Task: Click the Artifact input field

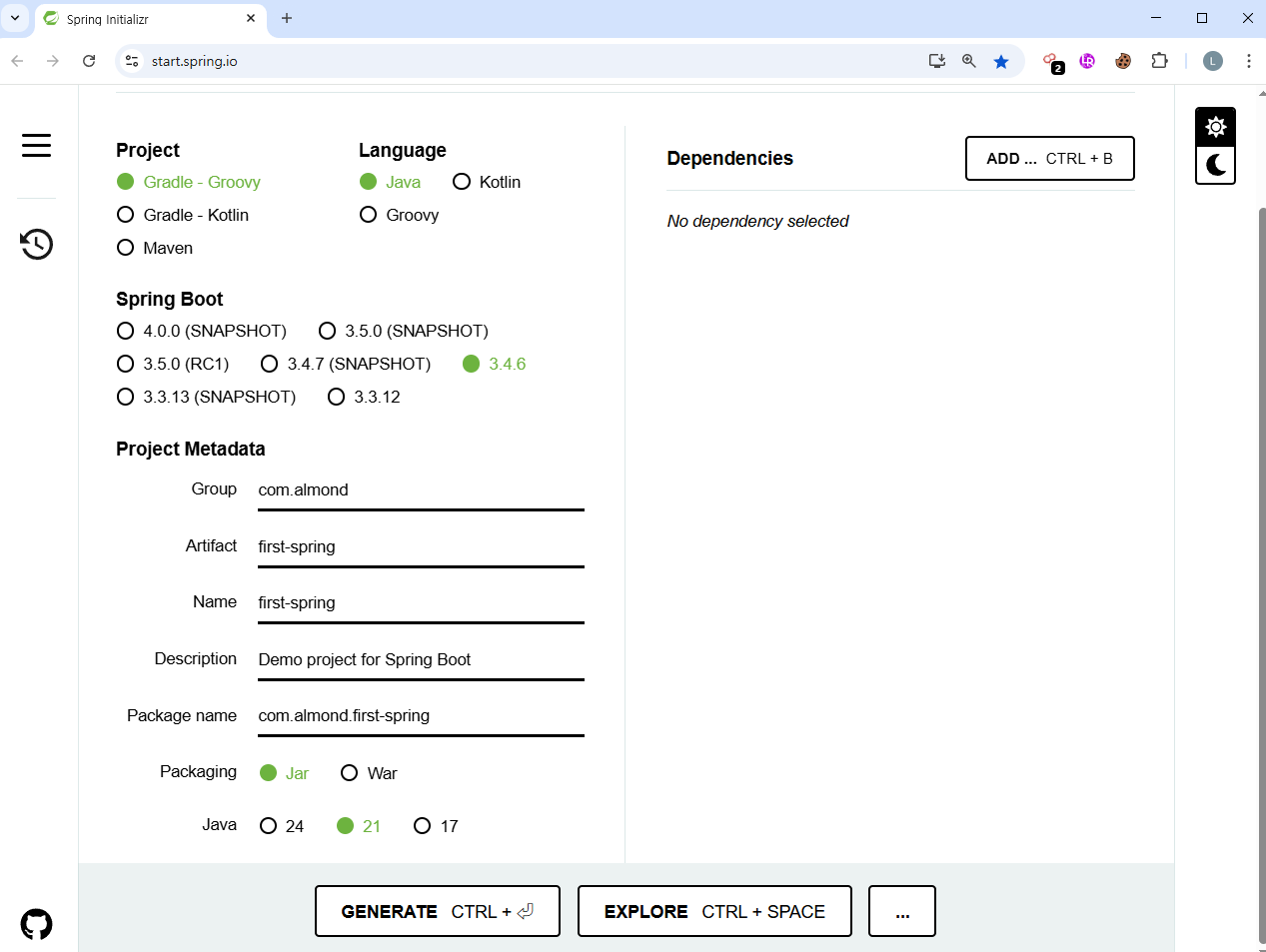Action: (421, 547)
